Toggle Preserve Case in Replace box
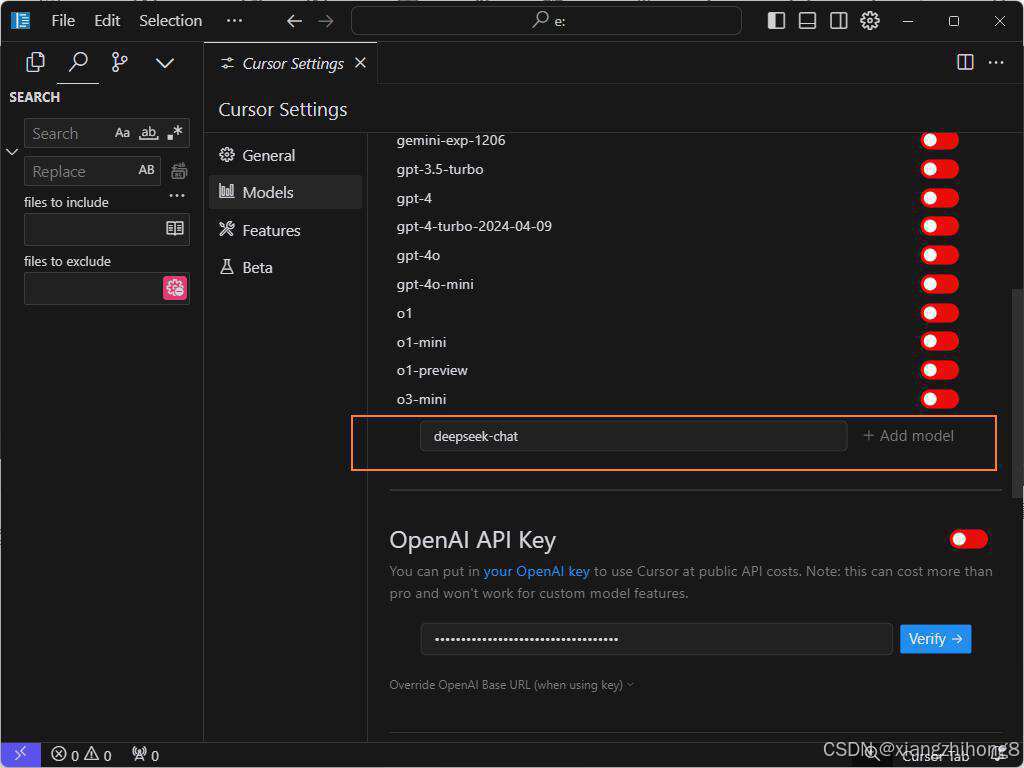 [146, 170]
